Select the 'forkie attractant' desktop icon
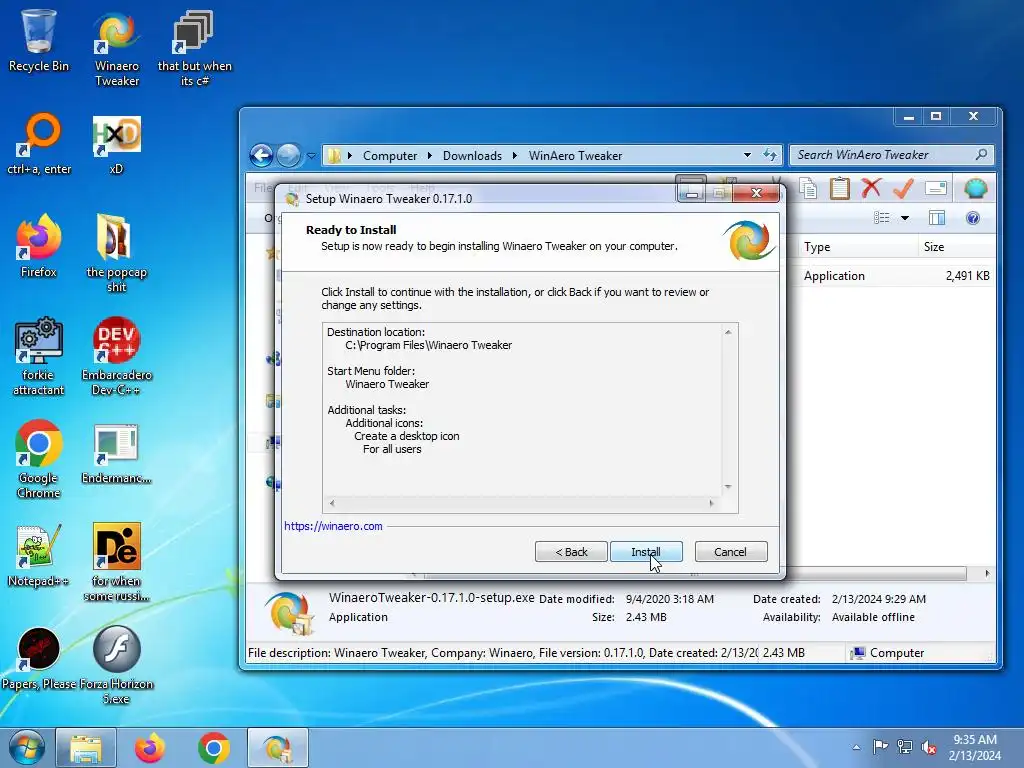This screenshot has height=768, width=1024. pyautogui.click(x=38, y=357)
